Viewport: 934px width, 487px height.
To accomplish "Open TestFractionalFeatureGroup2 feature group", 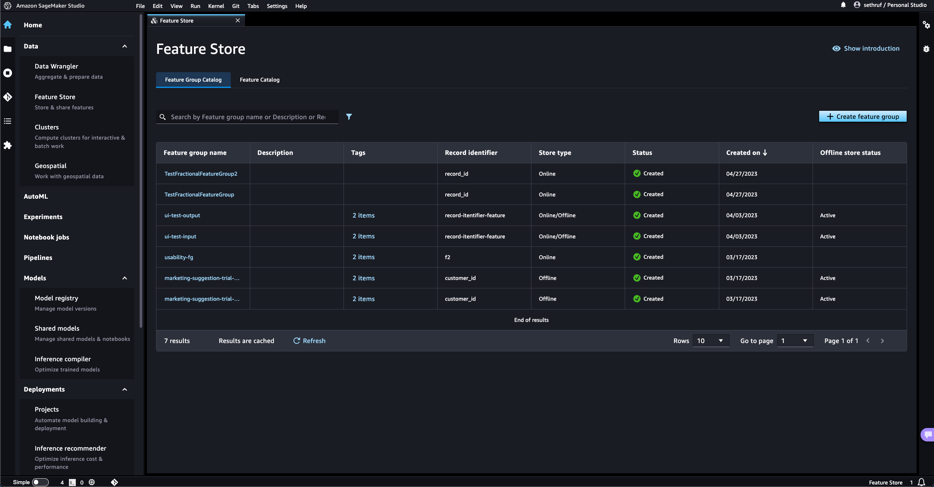I will [x=201, y=174].
